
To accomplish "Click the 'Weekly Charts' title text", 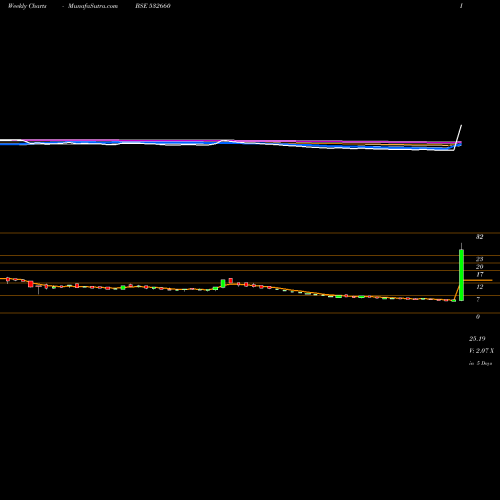I will pyautogui.click(x=27, y=6).
